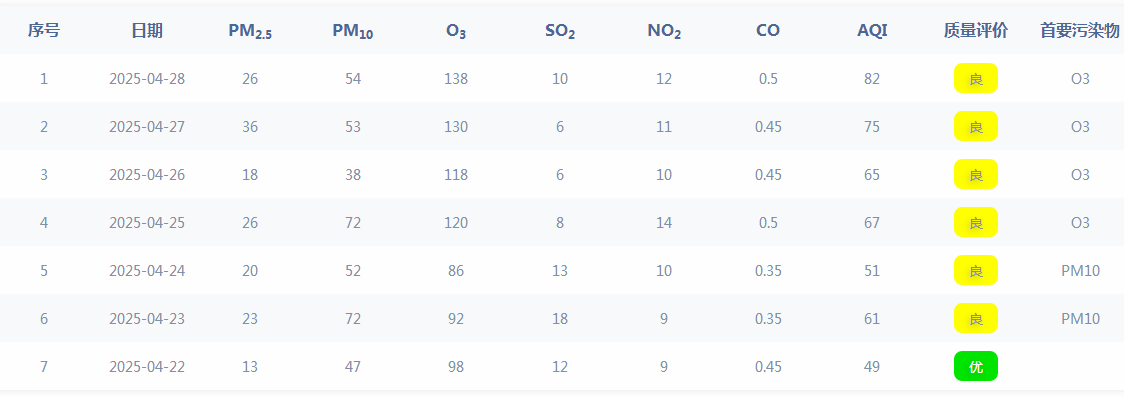
Task: Click the 日期 column header
Action: point(147,30)
